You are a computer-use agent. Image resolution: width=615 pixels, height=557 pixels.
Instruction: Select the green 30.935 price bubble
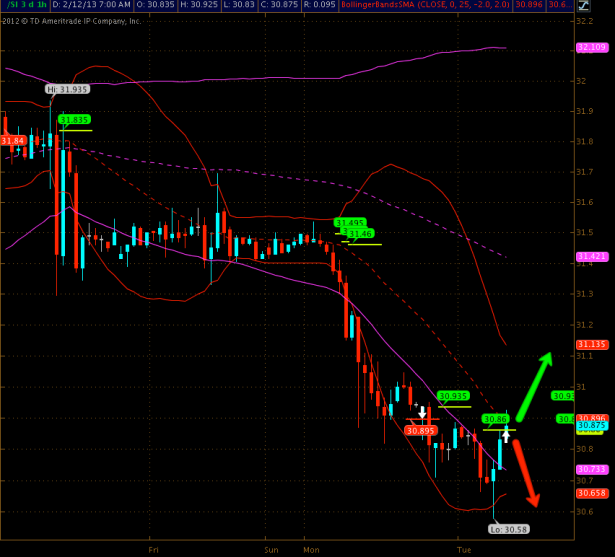(454, 396)
